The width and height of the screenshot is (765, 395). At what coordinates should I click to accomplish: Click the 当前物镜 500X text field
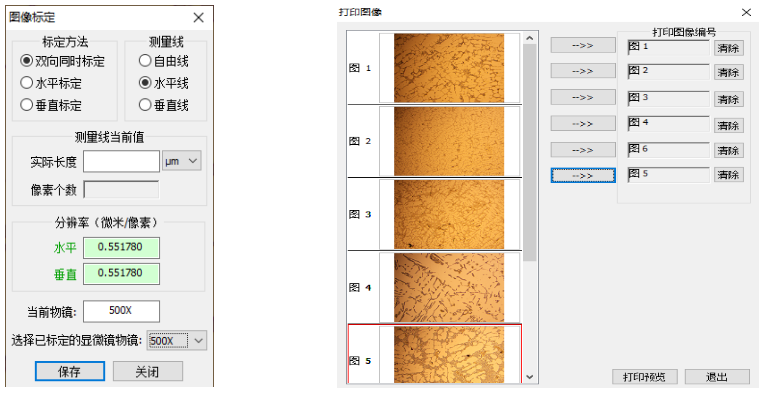click(121, 311)
